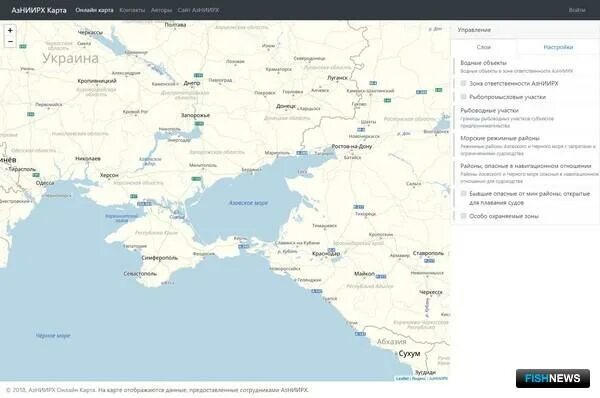
Task: Expand the Водные объекты layer group
Action: point(483,63)
